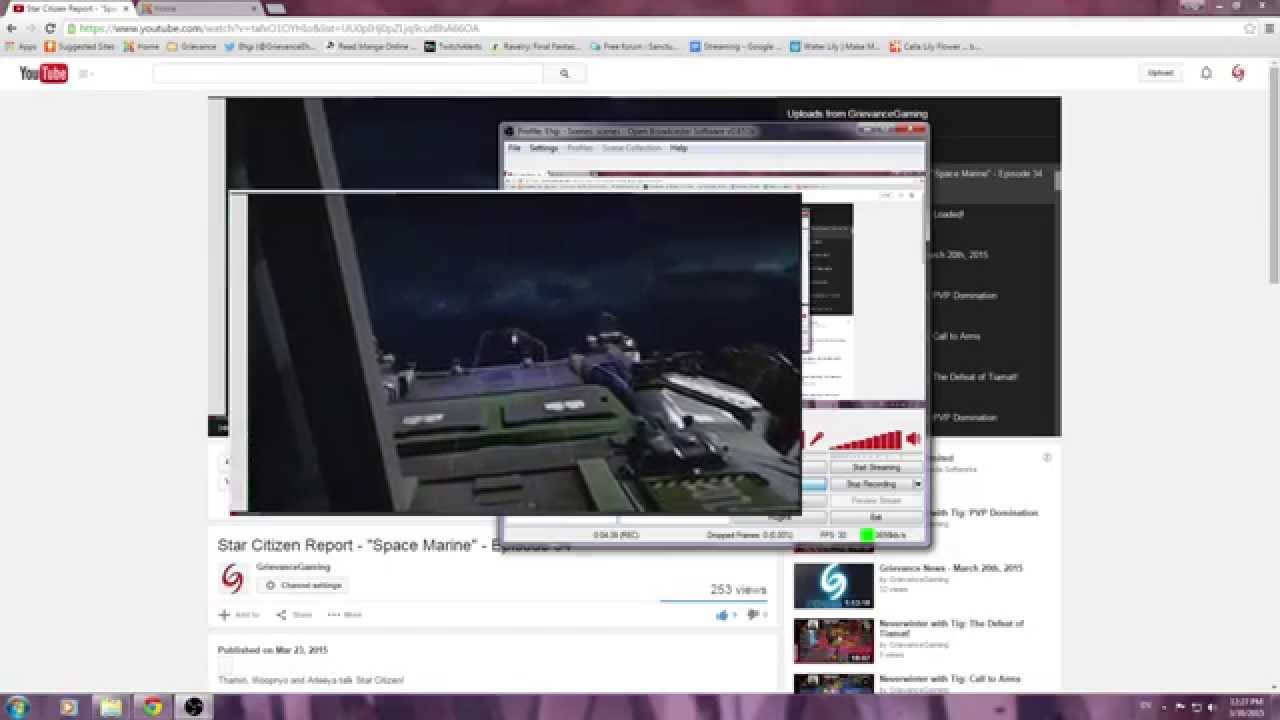Open the OBS Settings menu
Screen dimensions: 1280x720
(543, 148)
